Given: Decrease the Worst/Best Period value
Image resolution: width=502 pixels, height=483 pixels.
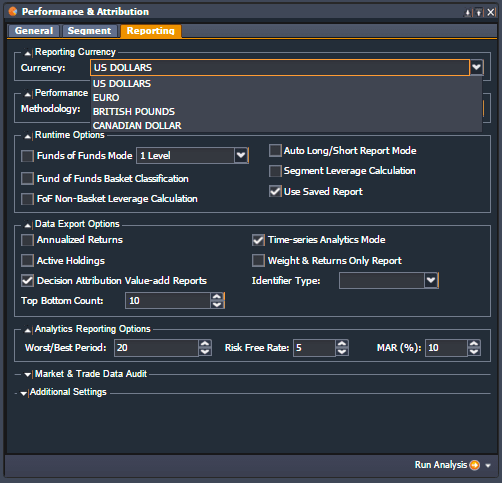Looking at the screenshot, I should point(205,352).
